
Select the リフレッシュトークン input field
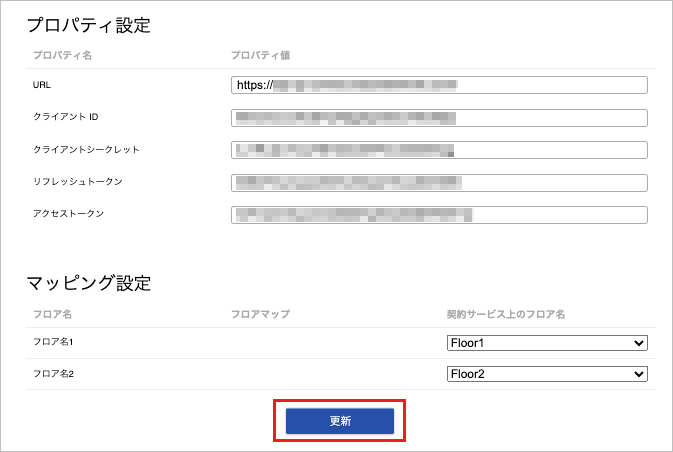[x=439, y=182]
